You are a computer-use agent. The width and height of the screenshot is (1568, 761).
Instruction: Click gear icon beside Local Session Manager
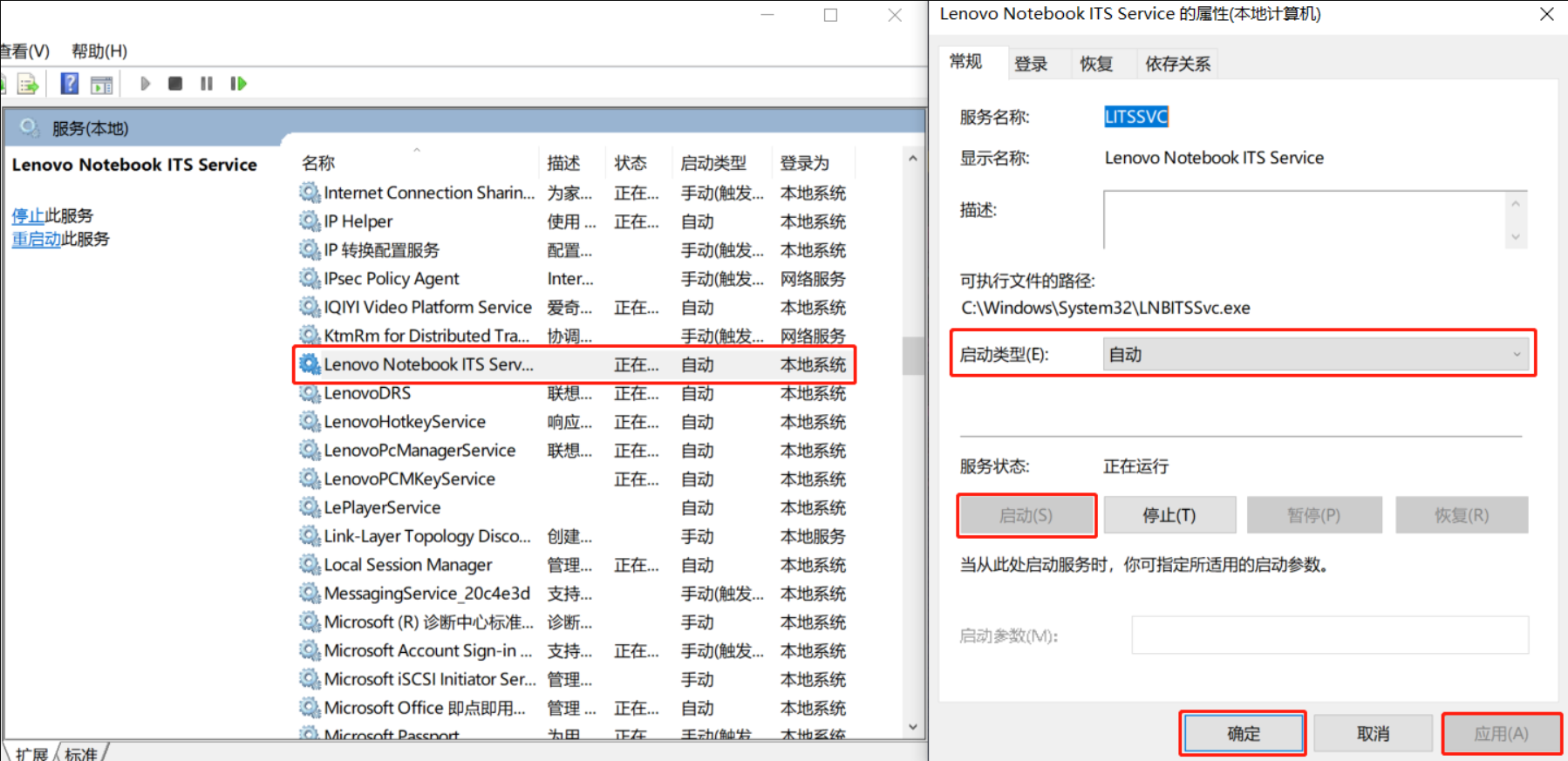click(310, 565)
